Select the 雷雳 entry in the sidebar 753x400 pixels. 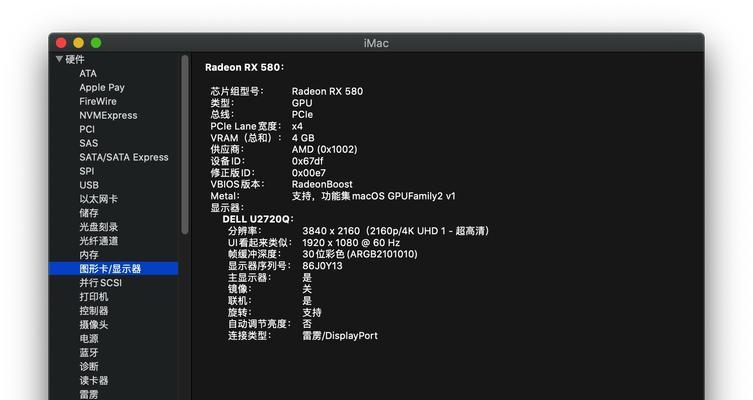[x=89, y=394]
